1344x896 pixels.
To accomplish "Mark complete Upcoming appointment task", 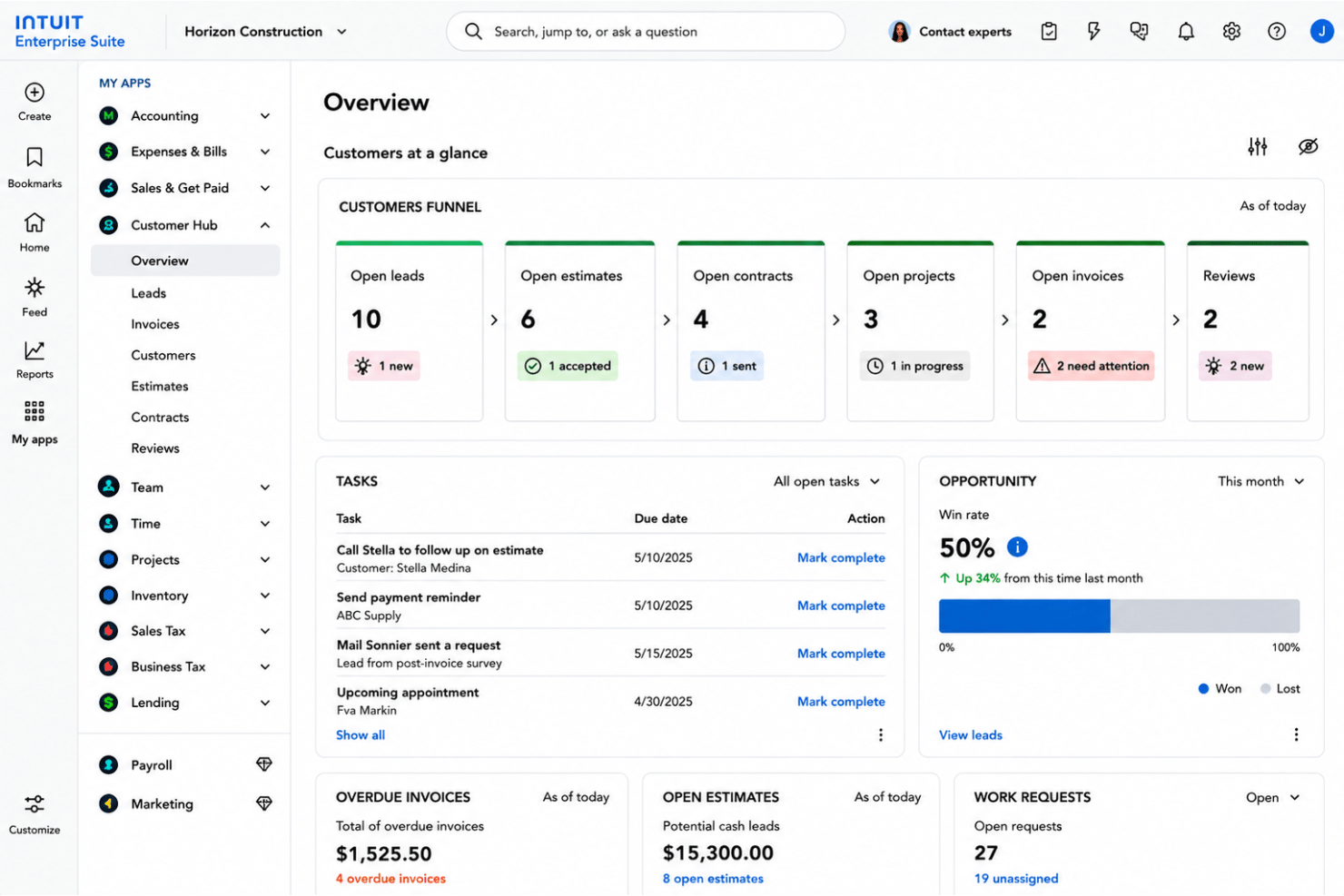I will tap(841, 702).
